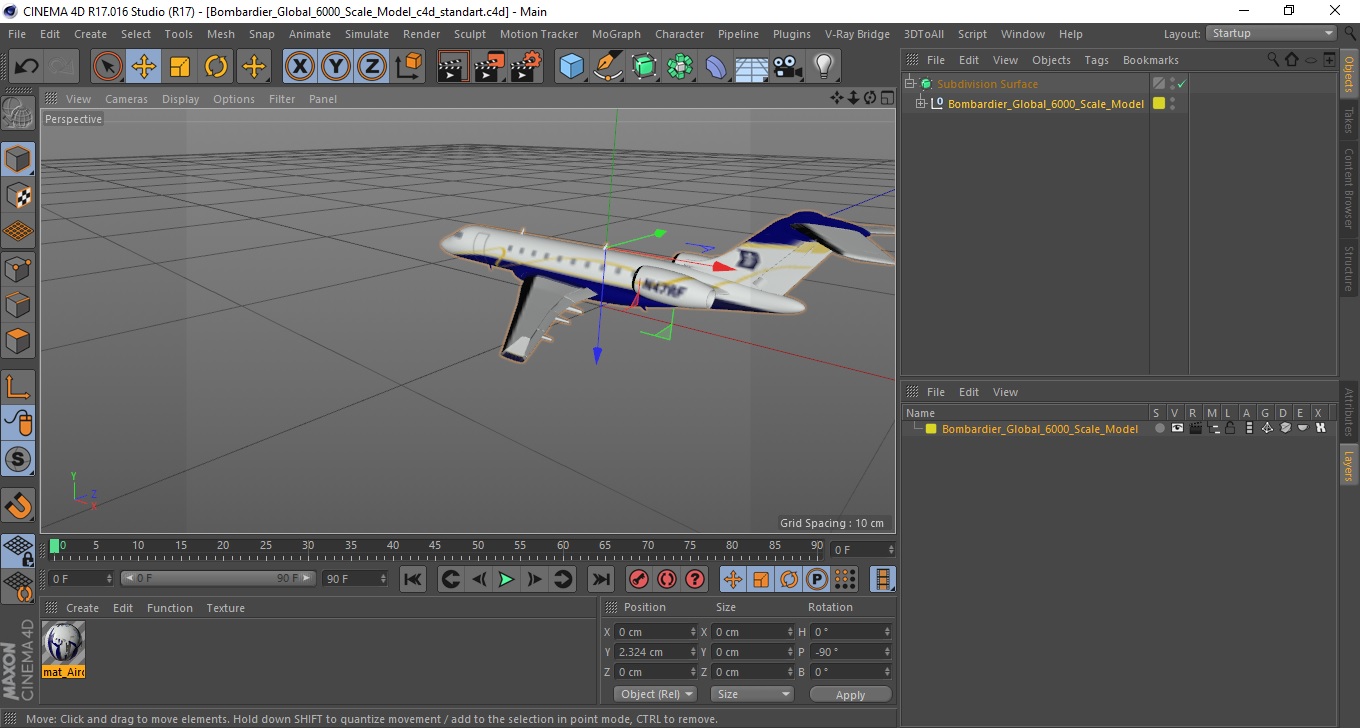Switch to the Takes side tab
The image size is (1360, 728).
click(1349, 120)
